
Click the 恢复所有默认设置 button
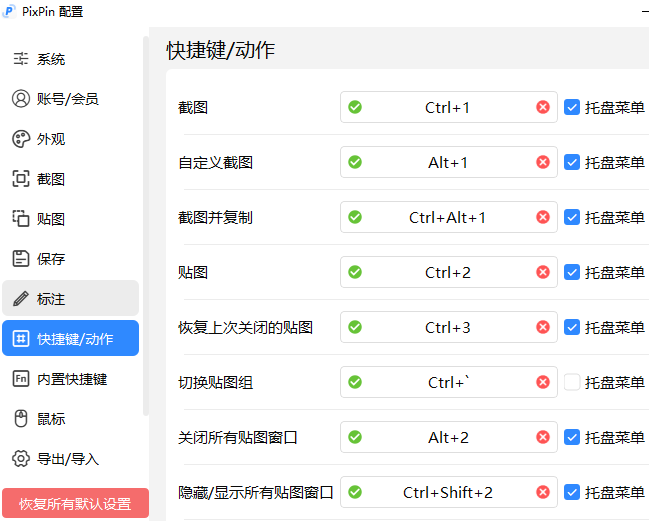(75, 503)
